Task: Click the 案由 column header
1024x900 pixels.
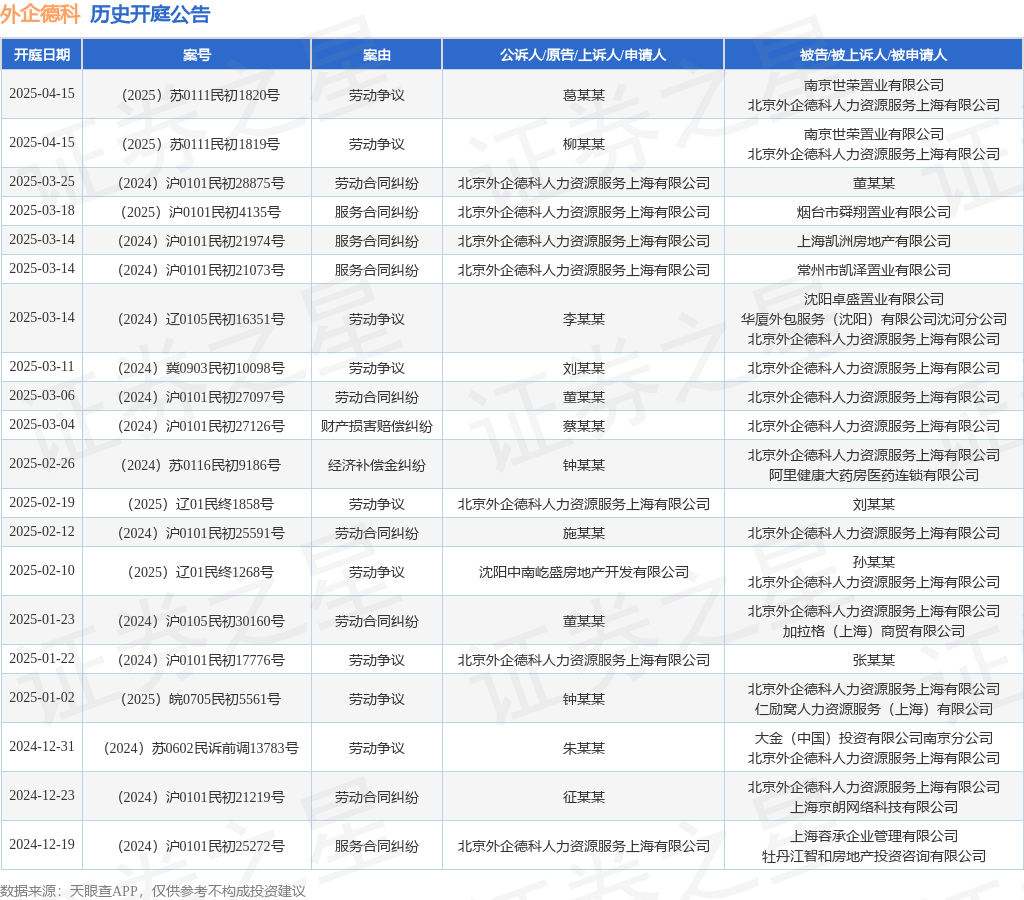Action: coord(377,55)
